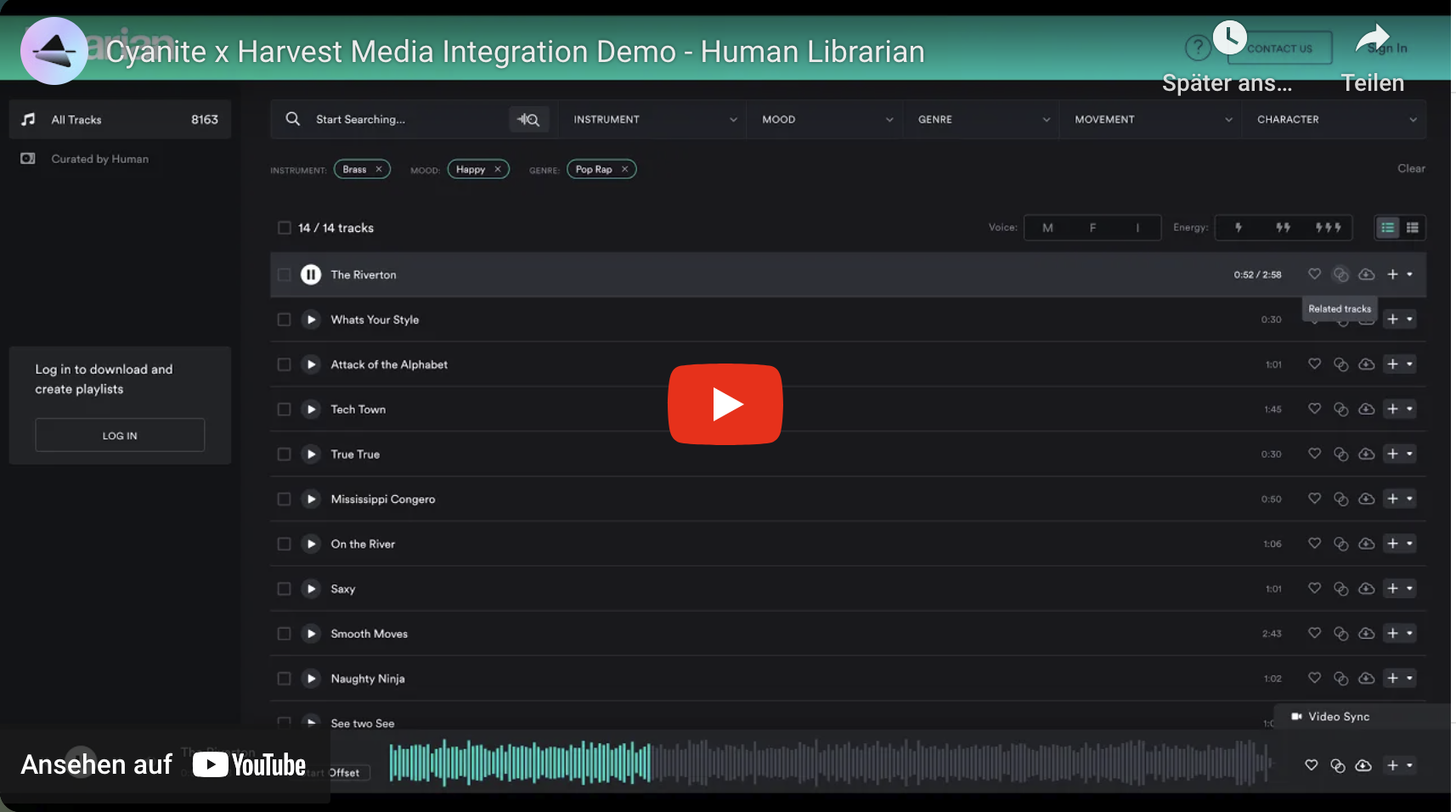Play the Whats Your Style track
This screenshot has width=1456, height=812.
click(x=311, y=319)
